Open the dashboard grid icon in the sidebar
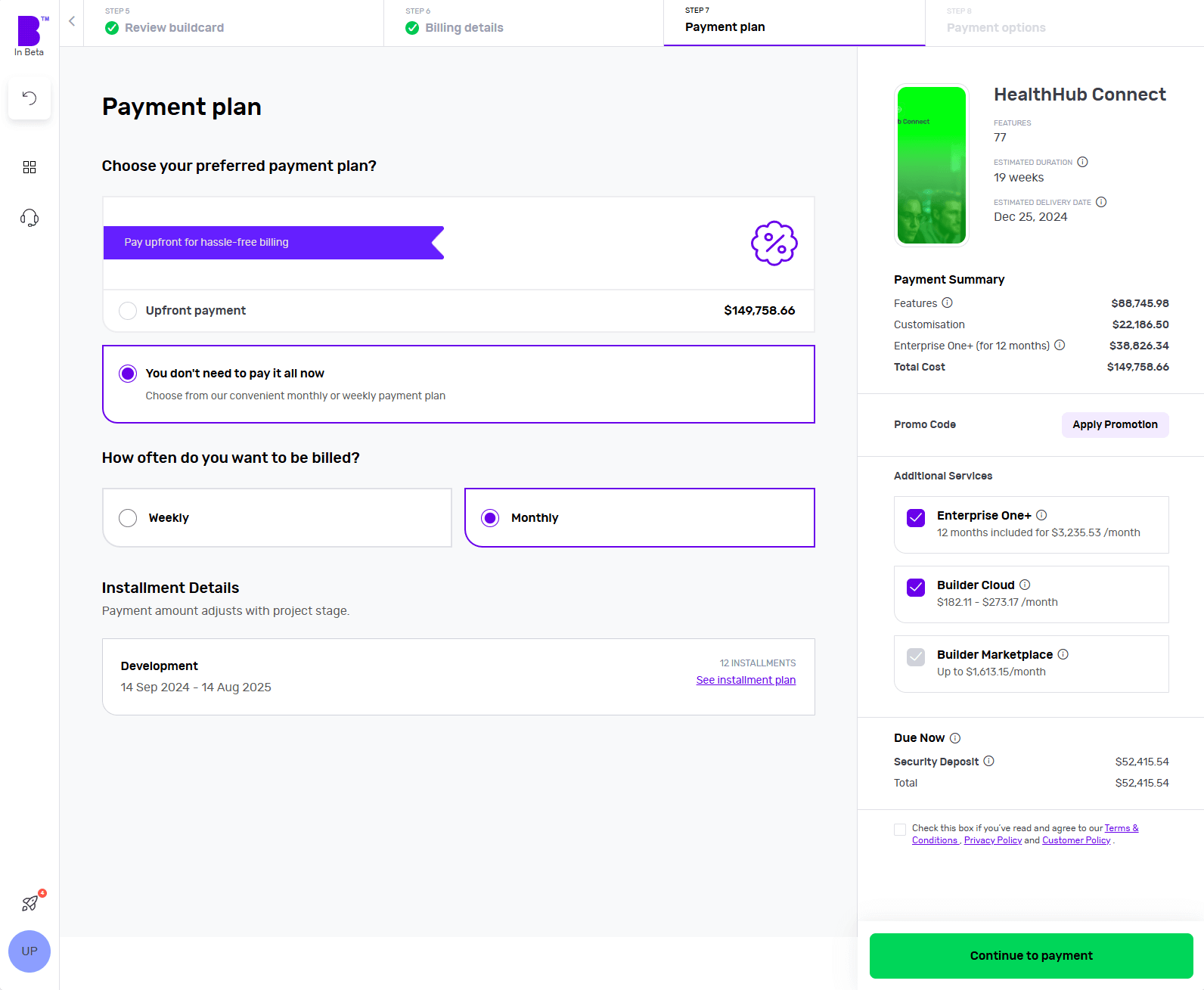Image resolution: width=1204 pixels, height=990 pixels. point(29,167)
